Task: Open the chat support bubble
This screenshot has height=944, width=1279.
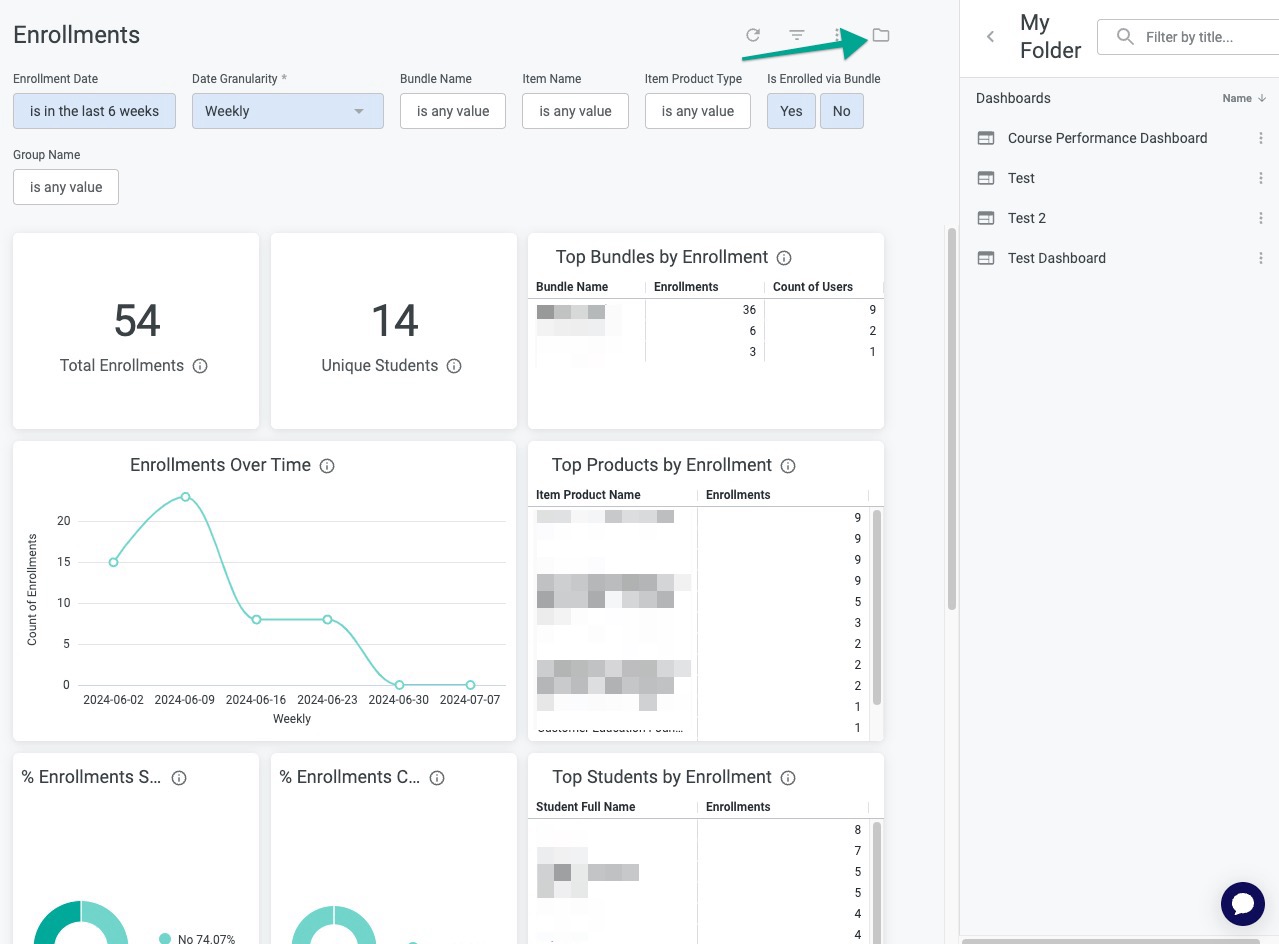Action: [x=1242, y=904]
